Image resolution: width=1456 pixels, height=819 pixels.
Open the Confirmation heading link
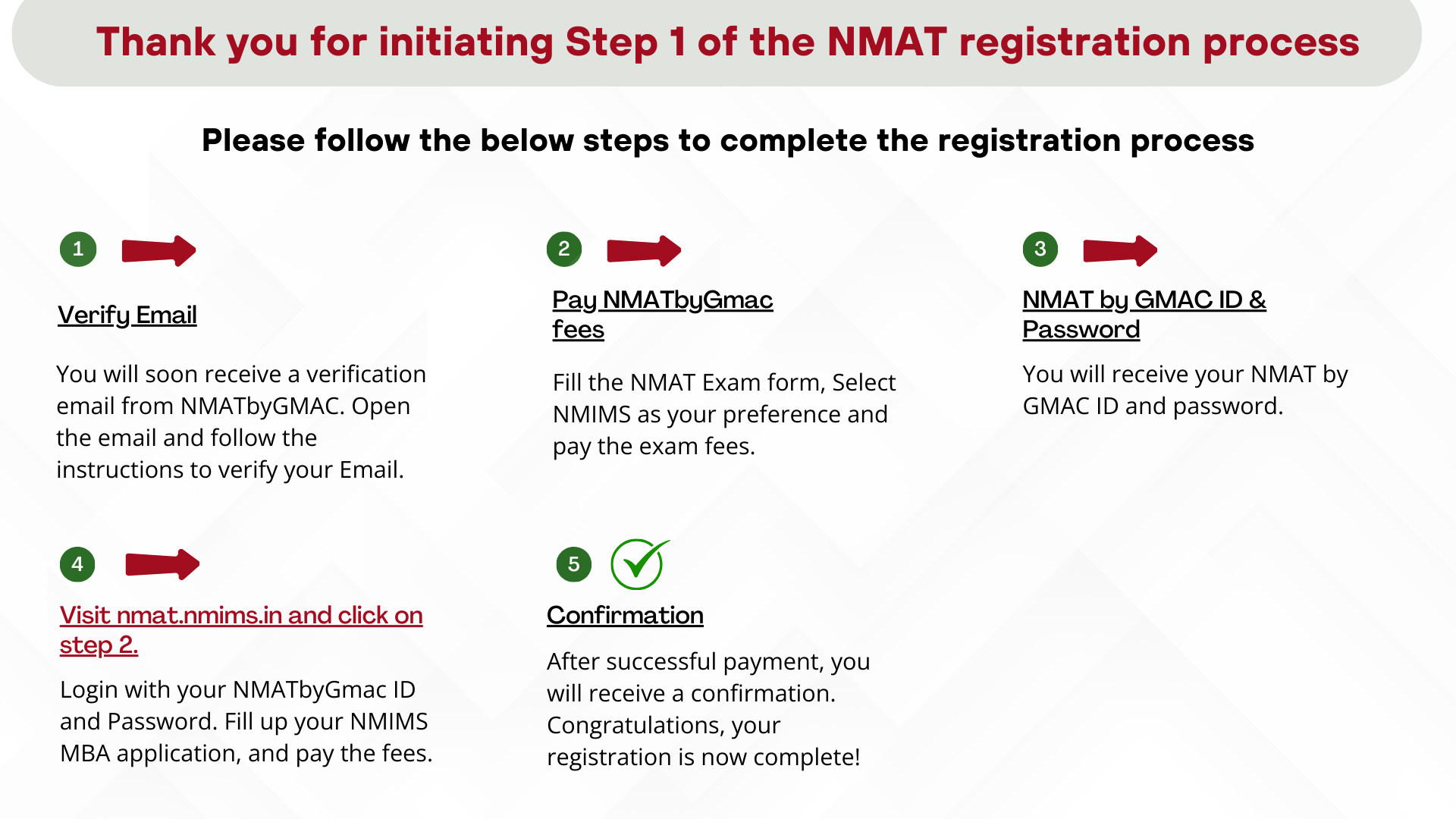(x=625, y=615)
